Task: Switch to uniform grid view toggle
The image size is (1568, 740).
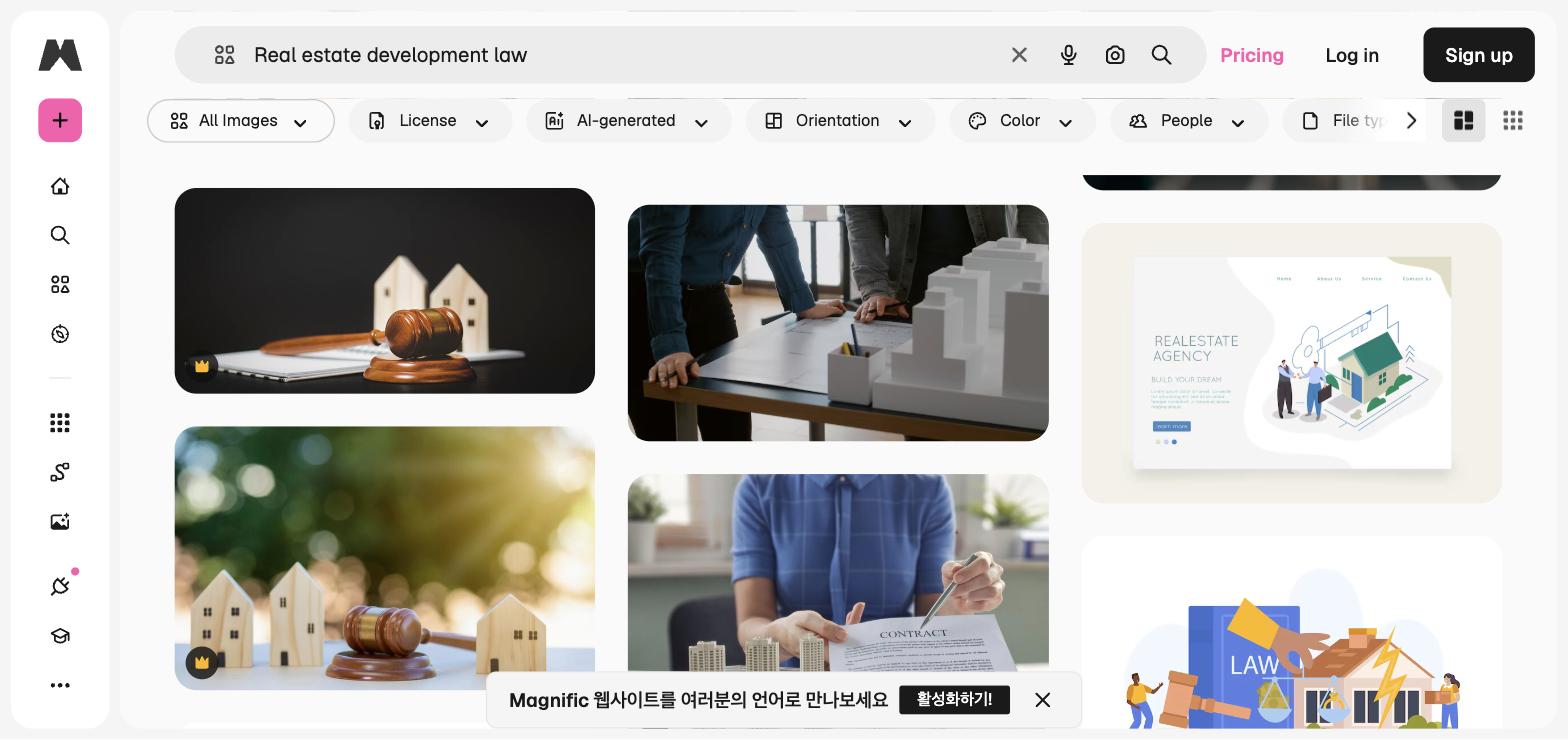Action: (x=1513, y=120)
